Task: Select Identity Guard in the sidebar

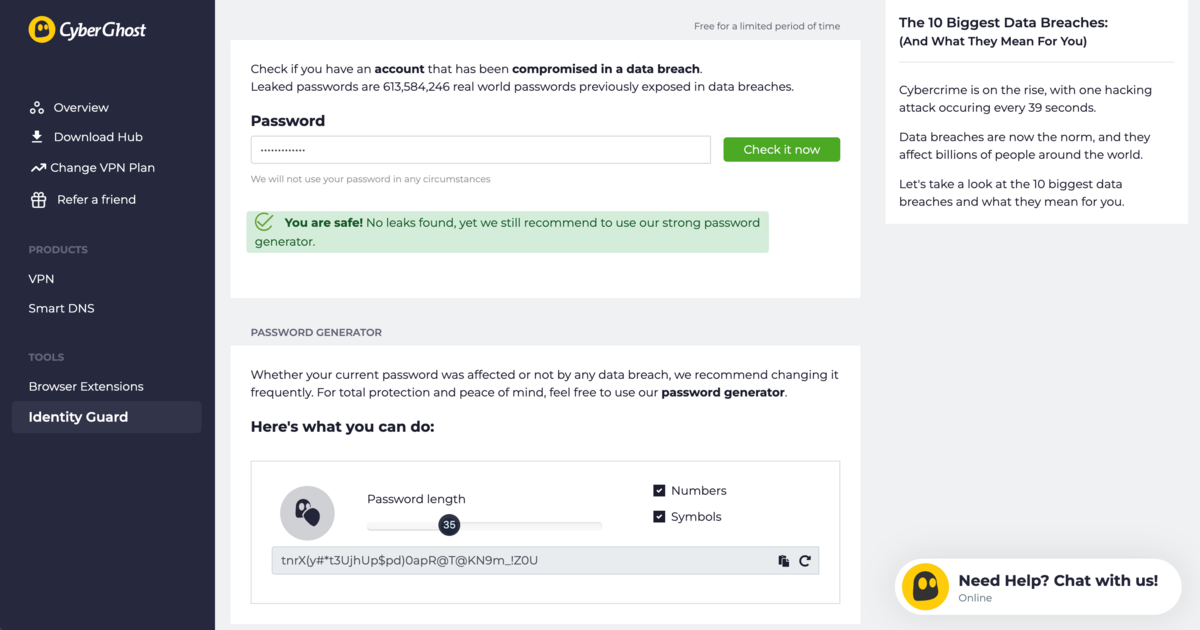Action: [78, 418]
